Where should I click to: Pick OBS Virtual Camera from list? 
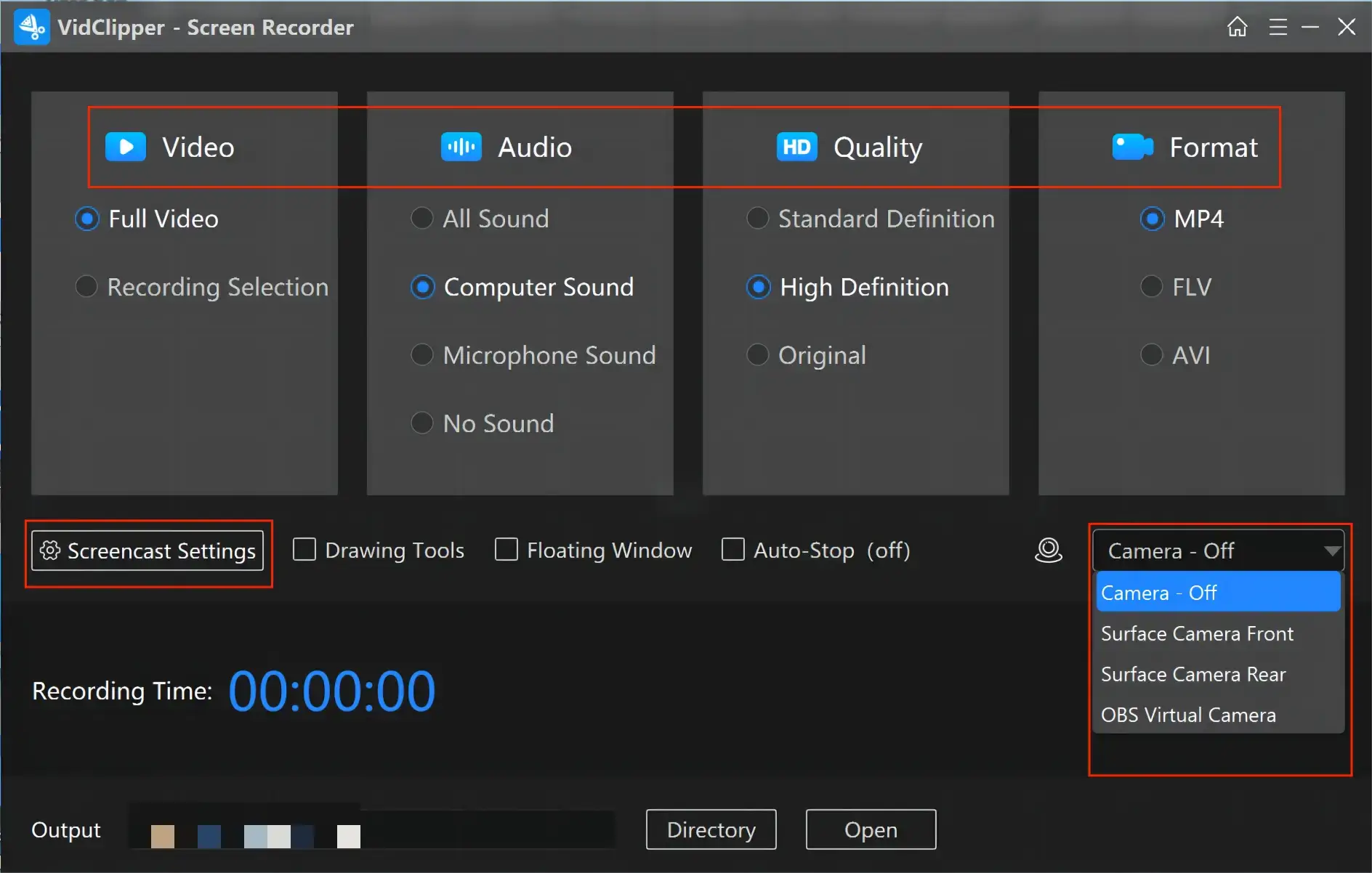[1219, 715]
